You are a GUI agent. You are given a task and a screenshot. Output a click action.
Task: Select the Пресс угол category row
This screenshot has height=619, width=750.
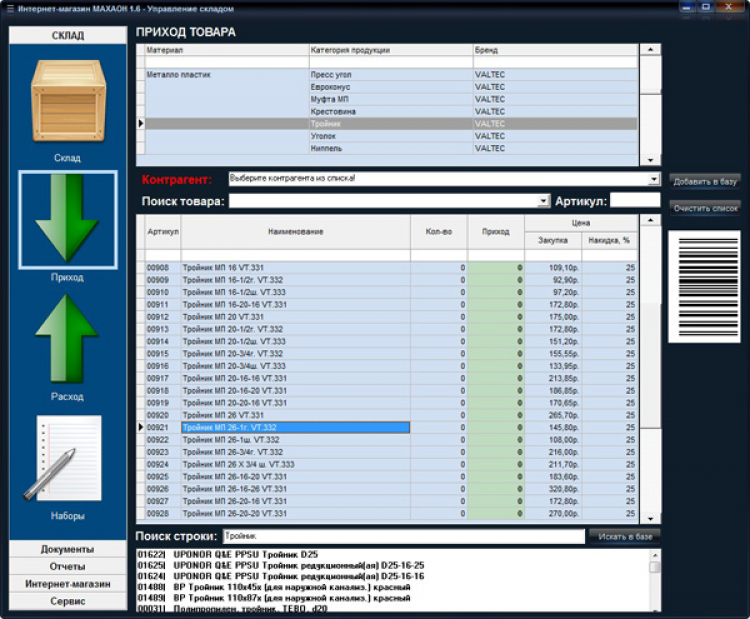pos(391,75)
